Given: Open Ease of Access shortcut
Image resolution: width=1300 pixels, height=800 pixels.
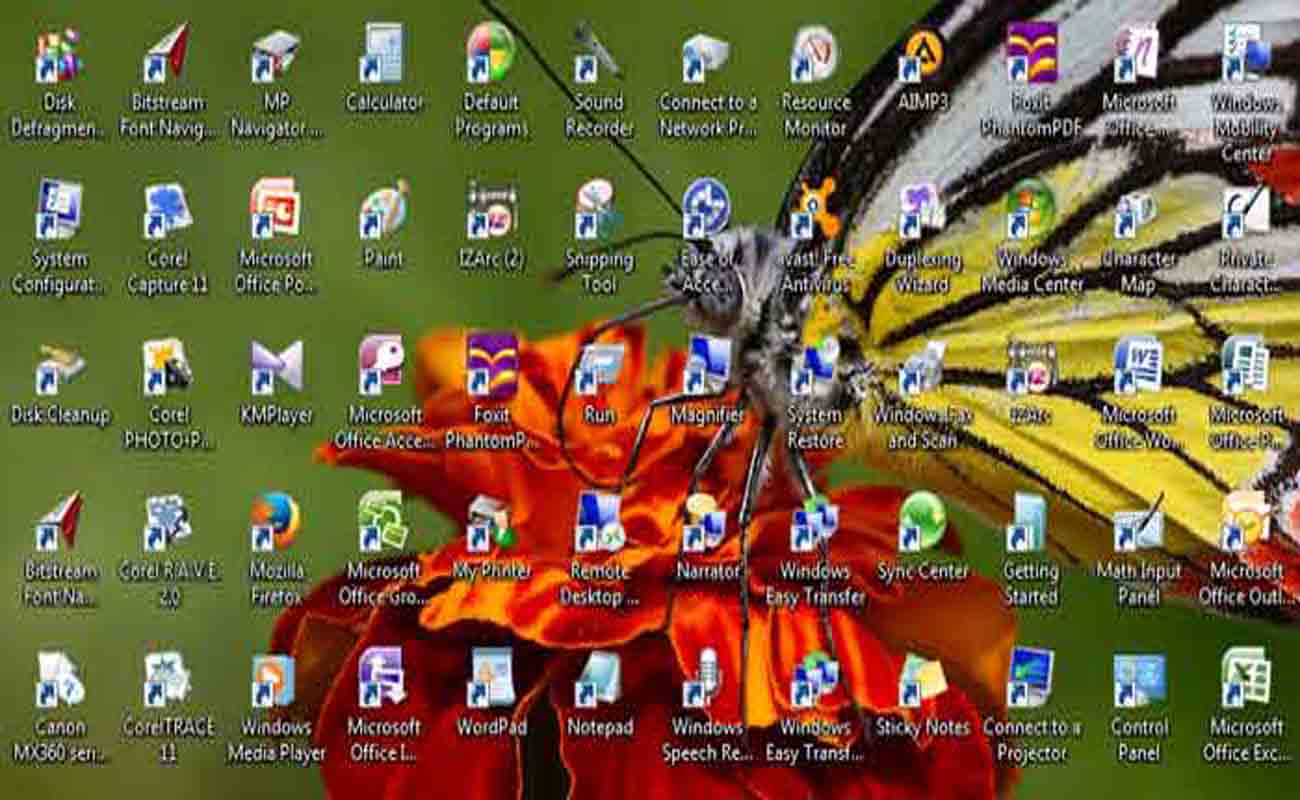Looking at the screenshot, I should point(706,210).
